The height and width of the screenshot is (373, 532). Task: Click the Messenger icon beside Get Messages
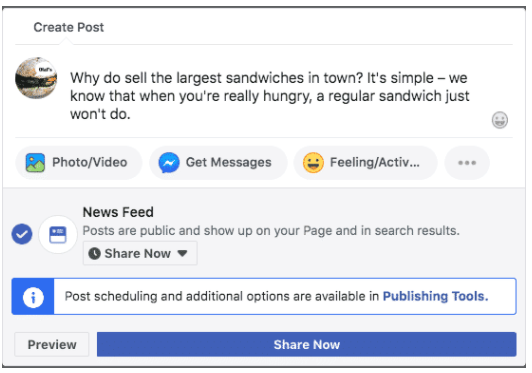pos(169,163)
